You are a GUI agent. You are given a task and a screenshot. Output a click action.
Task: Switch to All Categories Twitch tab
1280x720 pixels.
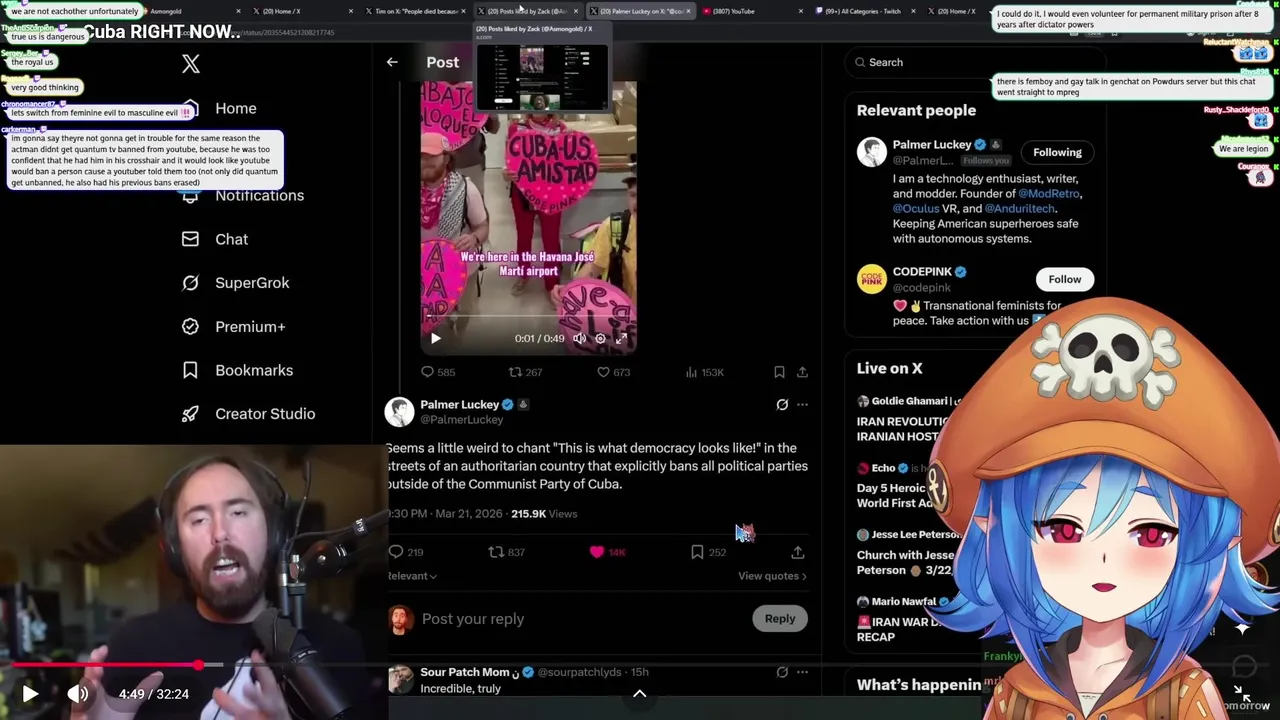pyautogui.click(x=866, y=11)
